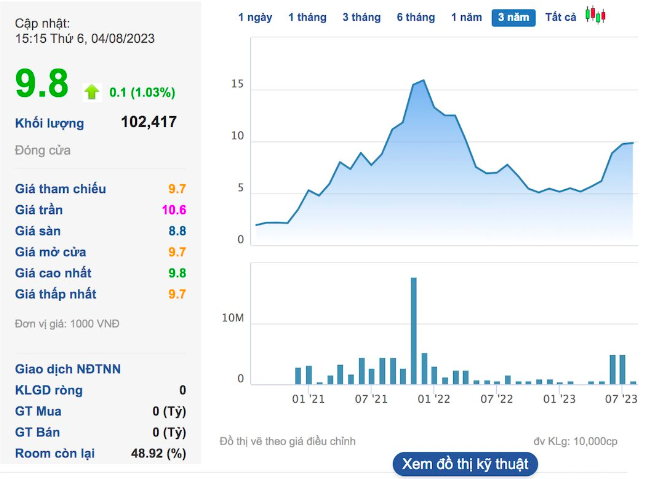Click the Giao dịch NĐTNN heading
The width and height of the screenshot is (646, 479).
click(68, 369)
